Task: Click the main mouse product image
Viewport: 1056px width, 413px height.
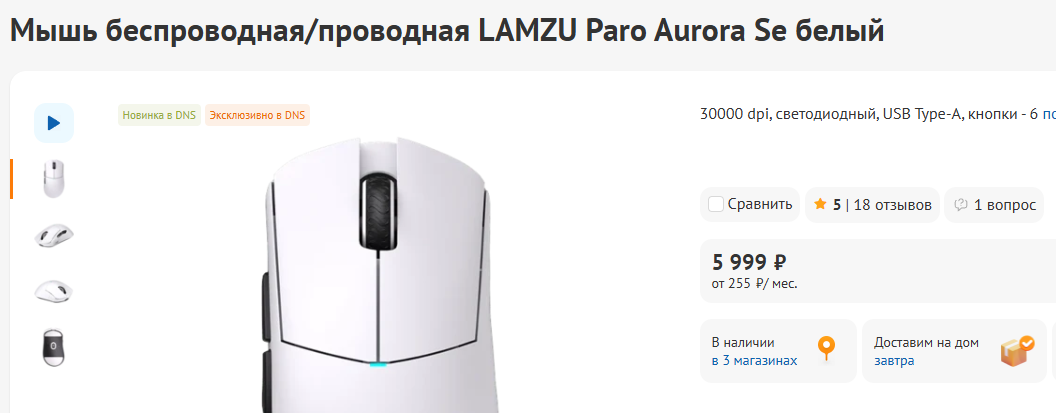Action: coord(378,275)
